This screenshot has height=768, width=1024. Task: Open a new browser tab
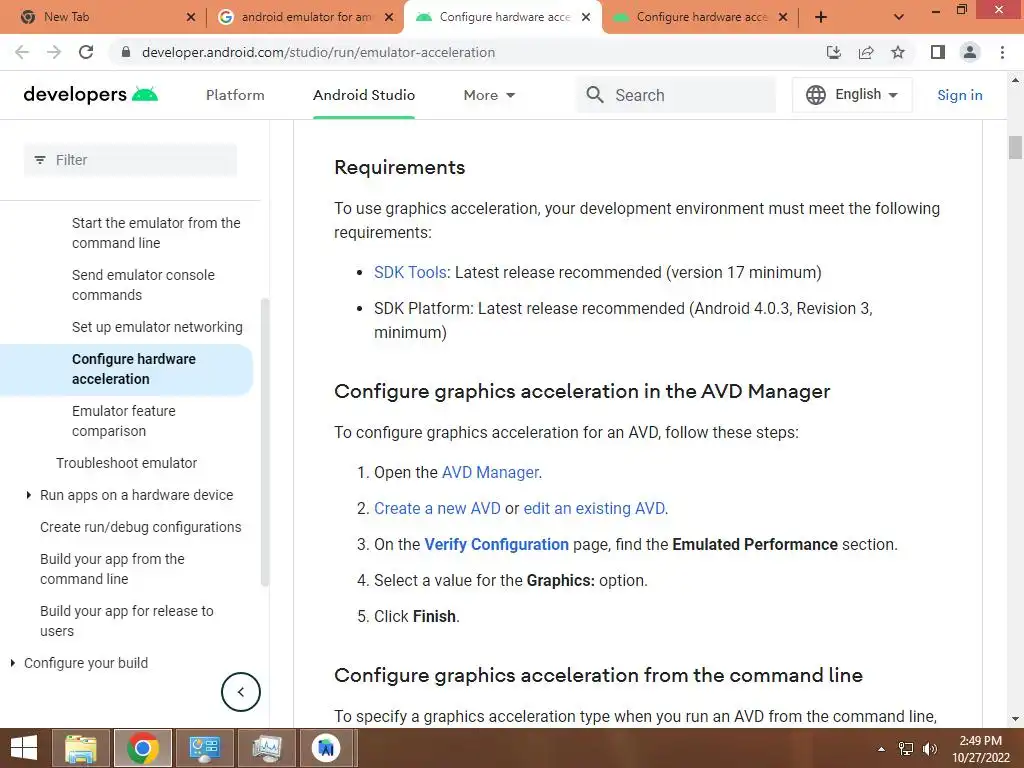pos(821,17)
